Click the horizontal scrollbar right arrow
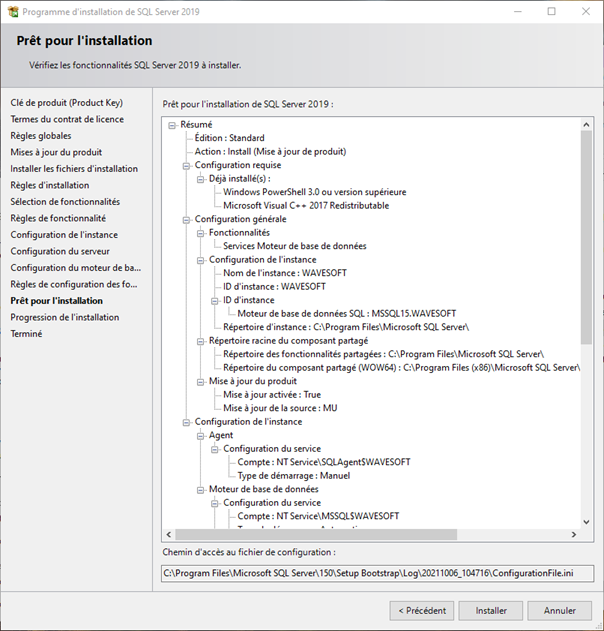 click(x=574, y=534)
